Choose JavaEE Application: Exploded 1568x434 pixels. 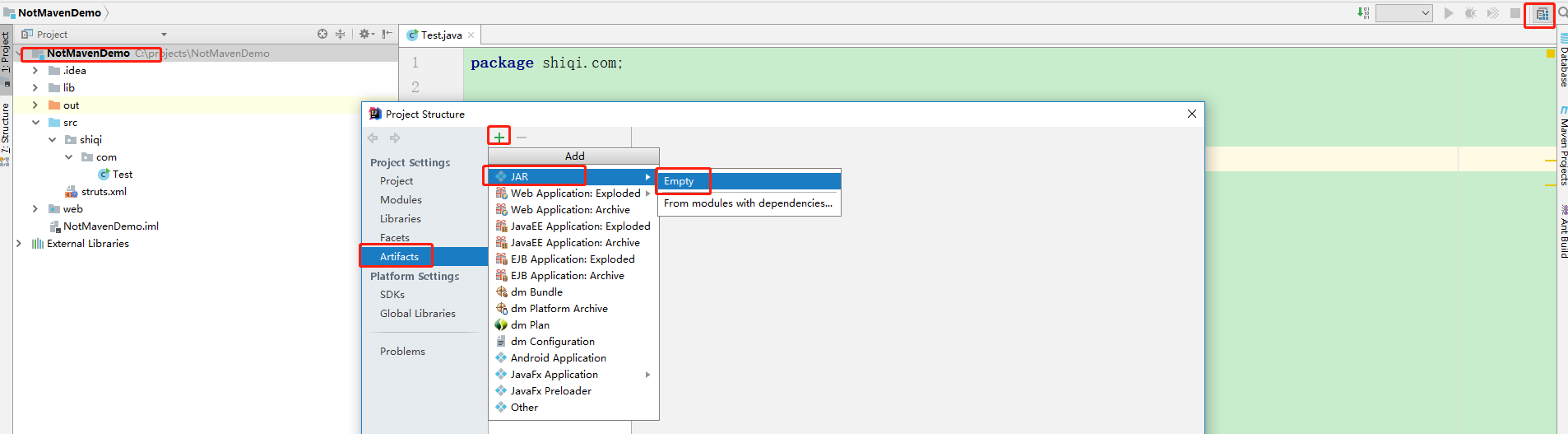pos(573,226)
